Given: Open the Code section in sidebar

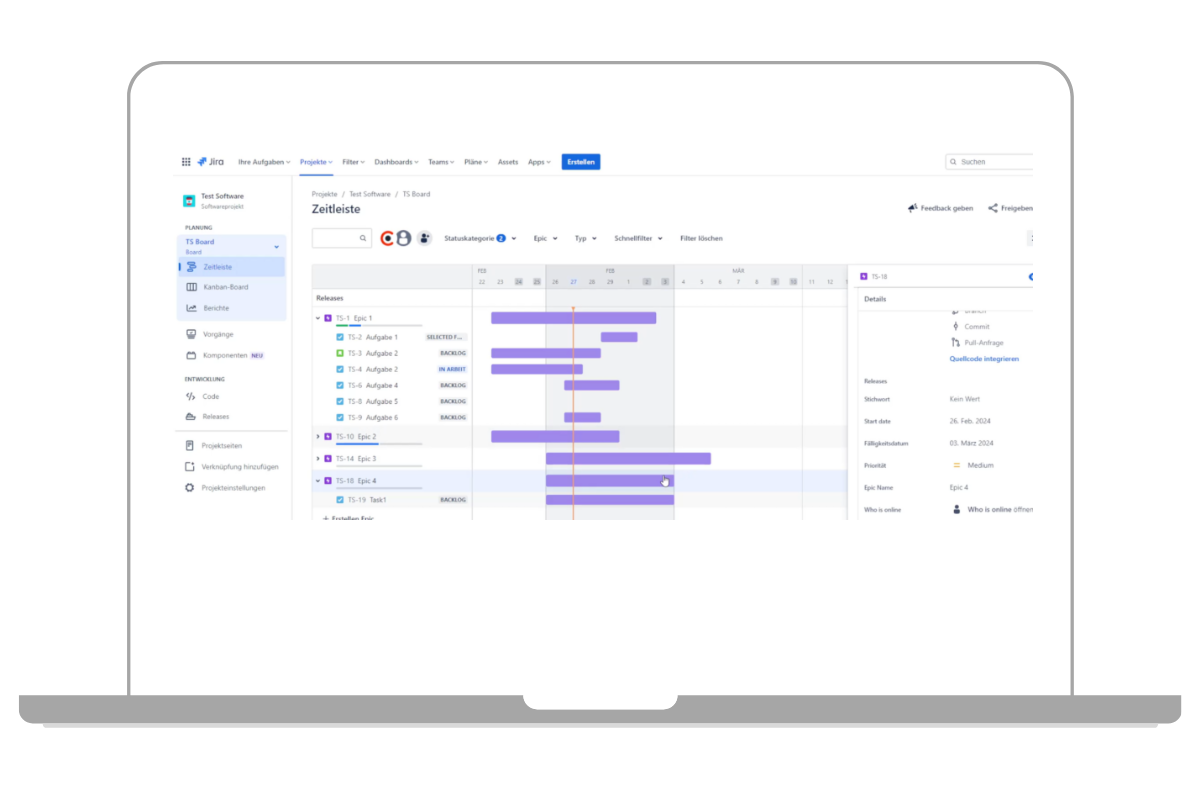Looking at the screenshot, I should [x=210, y=397].
